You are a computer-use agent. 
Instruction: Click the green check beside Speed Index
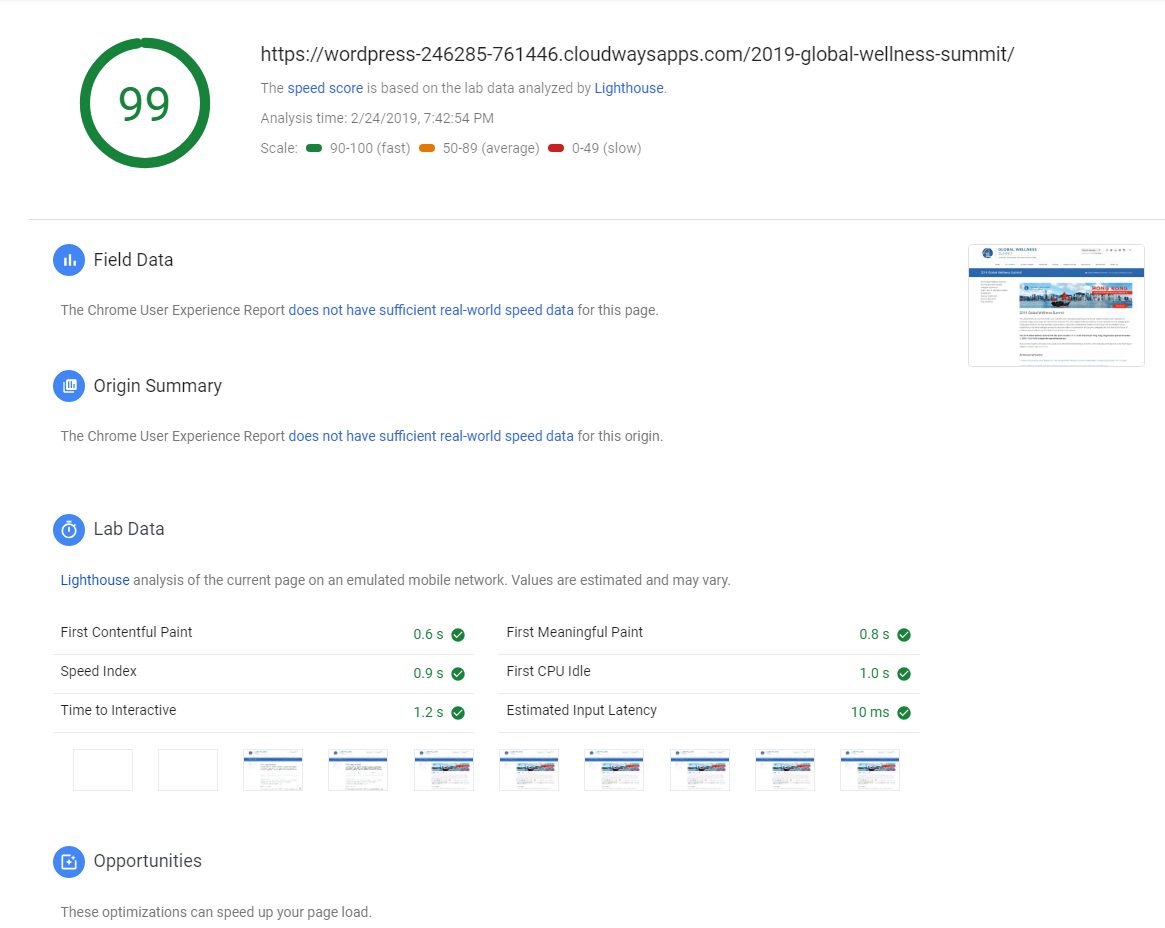(x=458, y=674)
